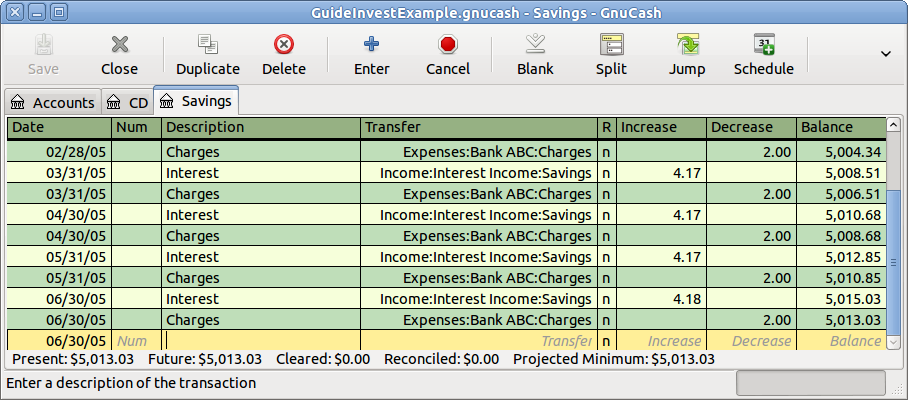Screen dimensions: 908x400
Task: Click the Decrease column header
Action: tap(752, 127)
